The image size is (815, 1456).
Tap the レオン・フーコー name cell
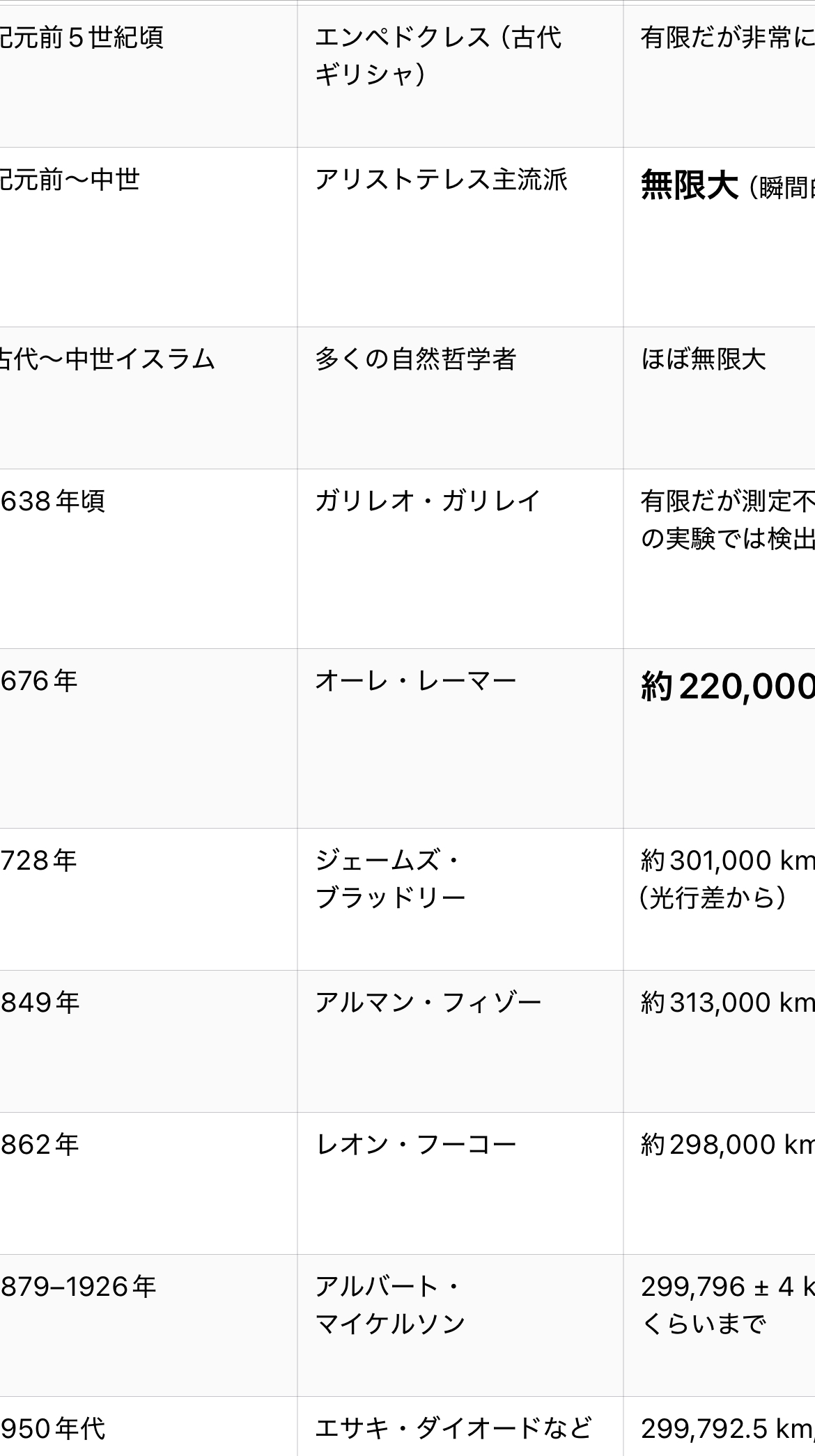pos(415,1145)
